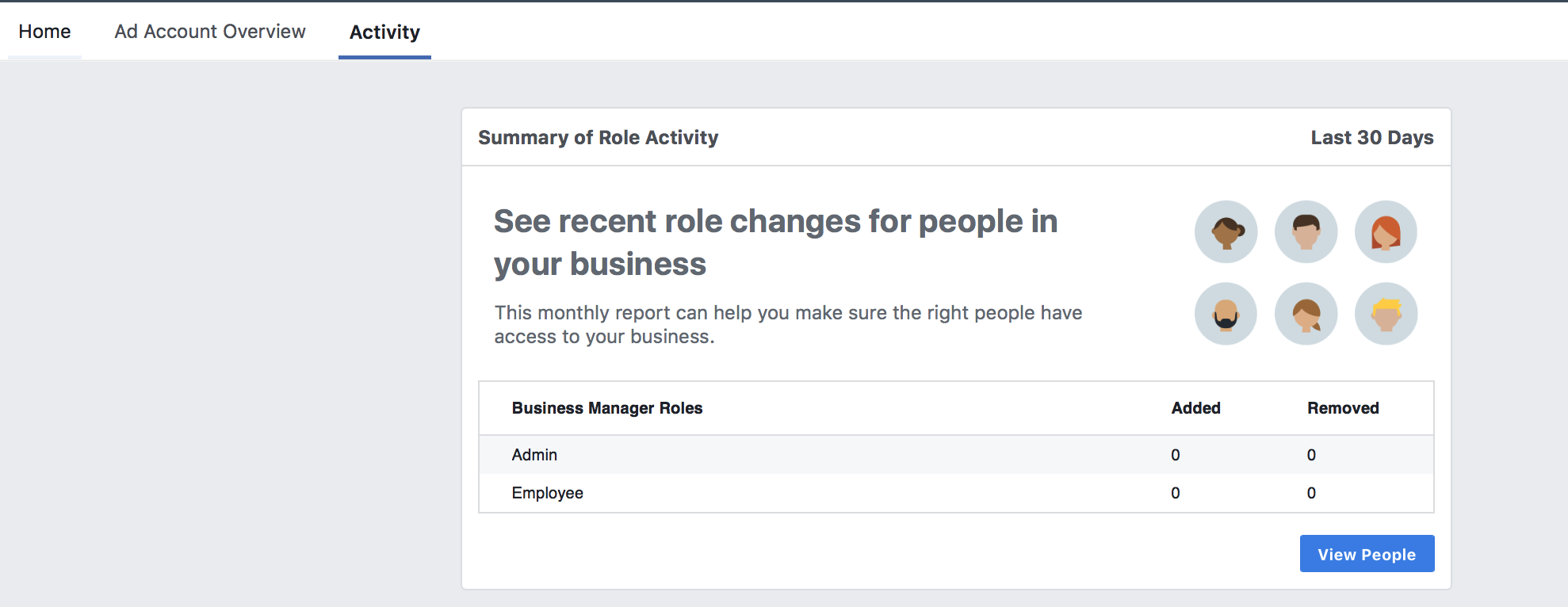Select the Admin role row
This screenshot has height=607, width=1568.
pyautogui.click(x=956, y=455)
